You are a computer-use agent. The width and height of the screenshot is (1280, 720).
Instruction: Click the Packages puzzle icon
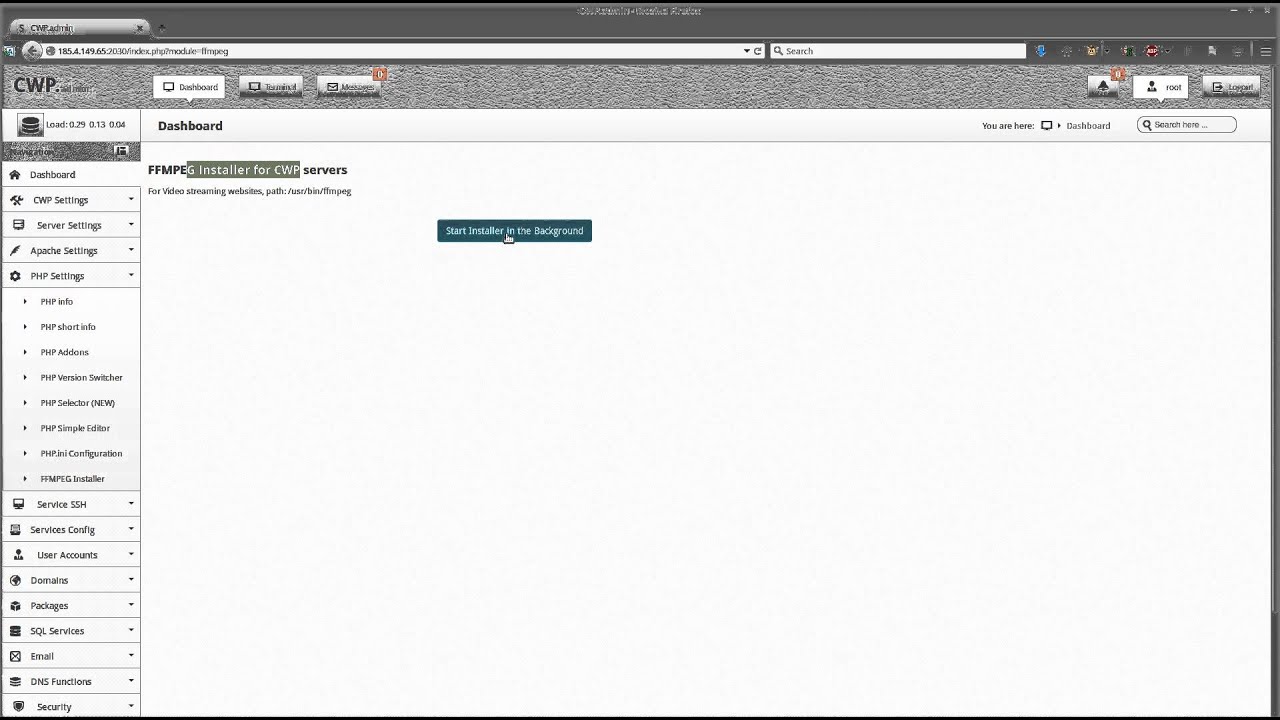tap(15, 606)
